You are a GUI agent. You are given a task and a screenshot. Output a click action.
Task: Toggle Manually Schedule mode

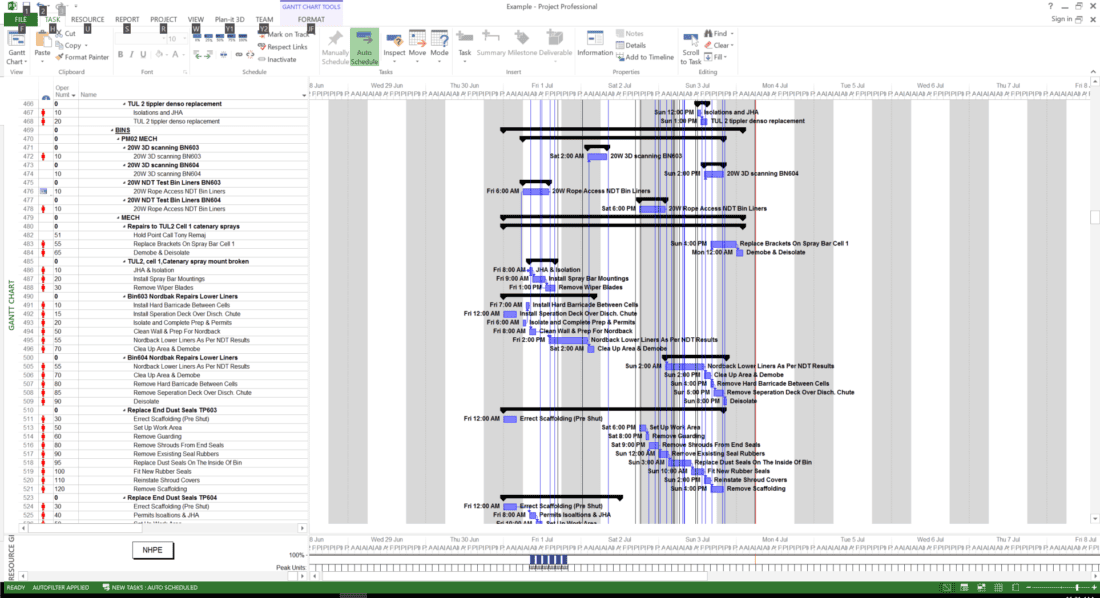(x=335, y=46)
